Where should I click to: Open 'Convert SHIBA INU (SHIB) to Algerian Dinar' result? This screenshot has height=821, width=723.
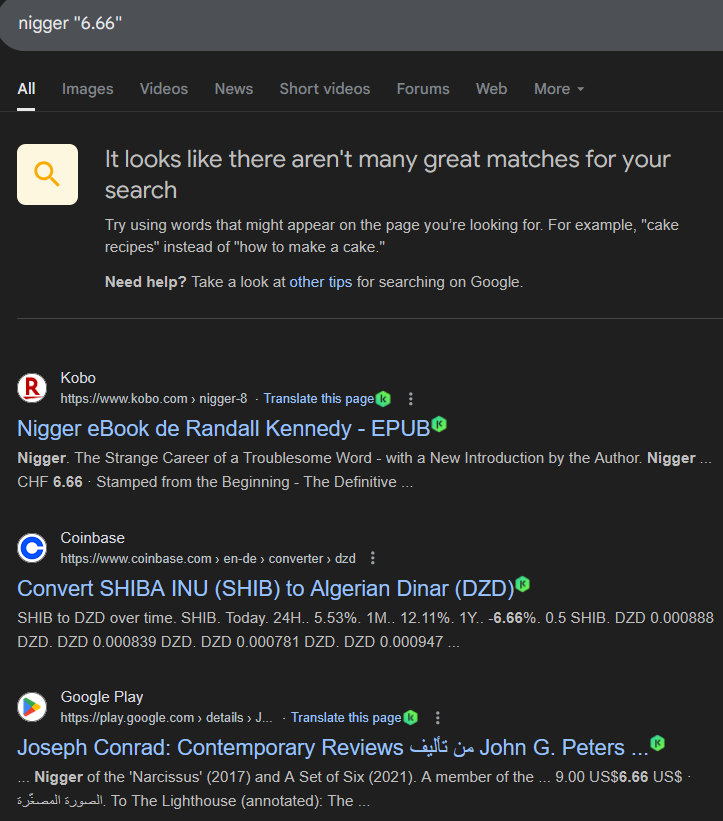[x=266, y=589]
